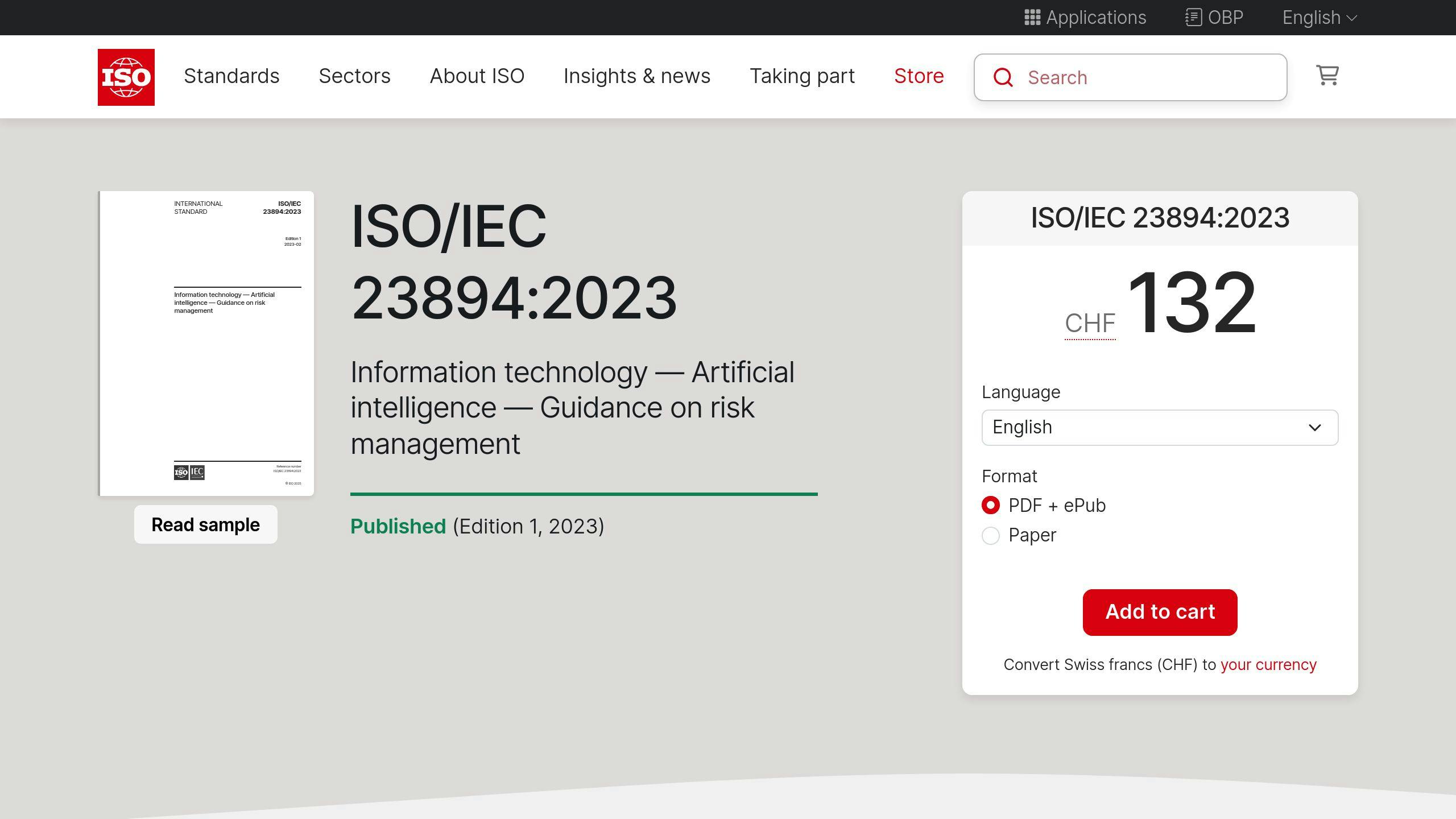The width and height of the screenshot is (1456, 819).
Task: Click the ISO/IEC 23894:2023 purchase card heading
Action: pos(1160,218)
